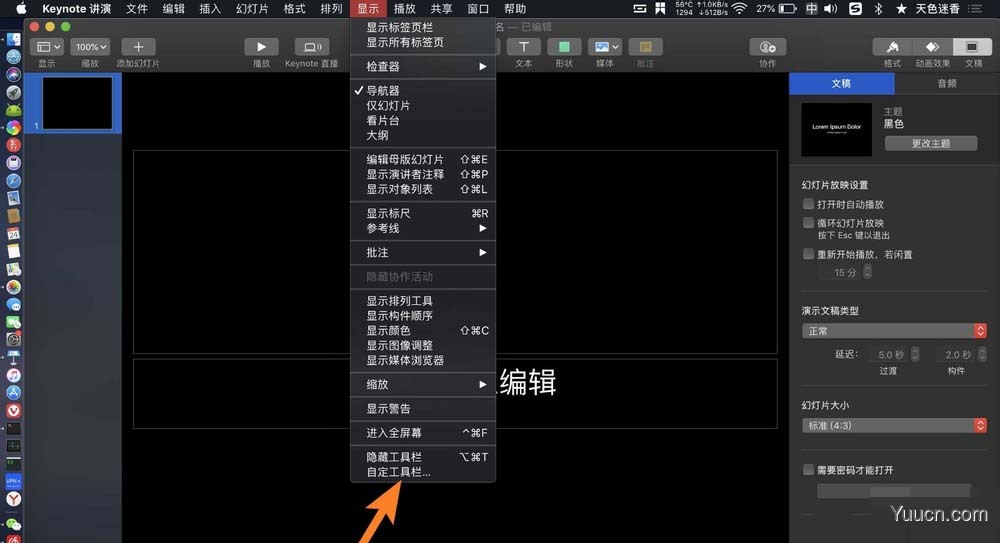
Task: Toggle 循环幻灯片放映 checkbox
Action: point(808,222)
